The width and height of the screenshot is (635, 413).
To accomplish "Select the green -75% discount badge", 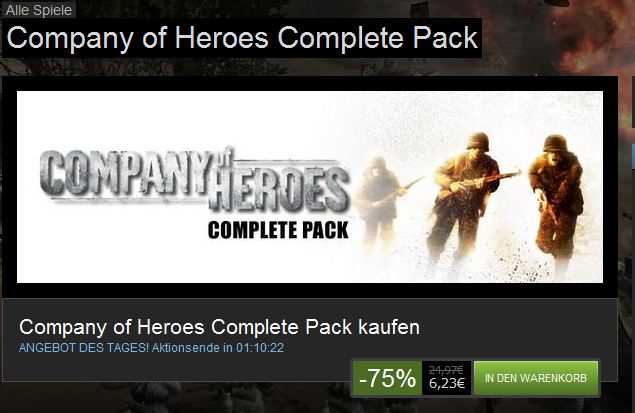I will point(387,378).
